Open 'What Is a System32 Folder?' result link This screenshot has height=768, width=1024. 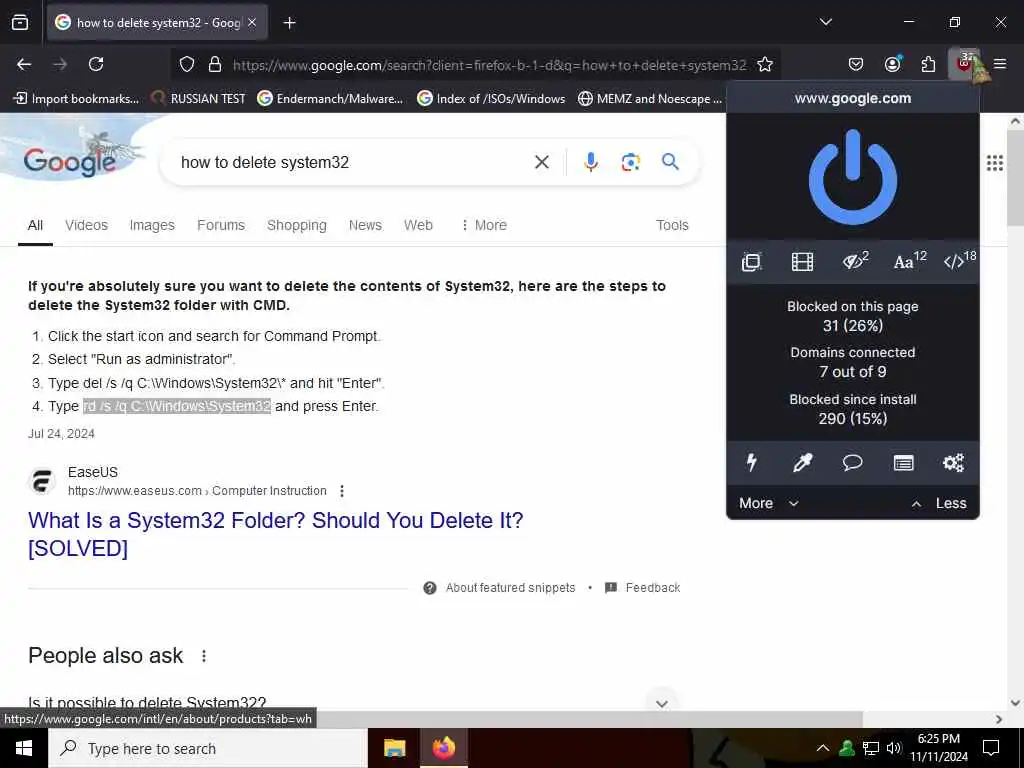pos(276,534)
